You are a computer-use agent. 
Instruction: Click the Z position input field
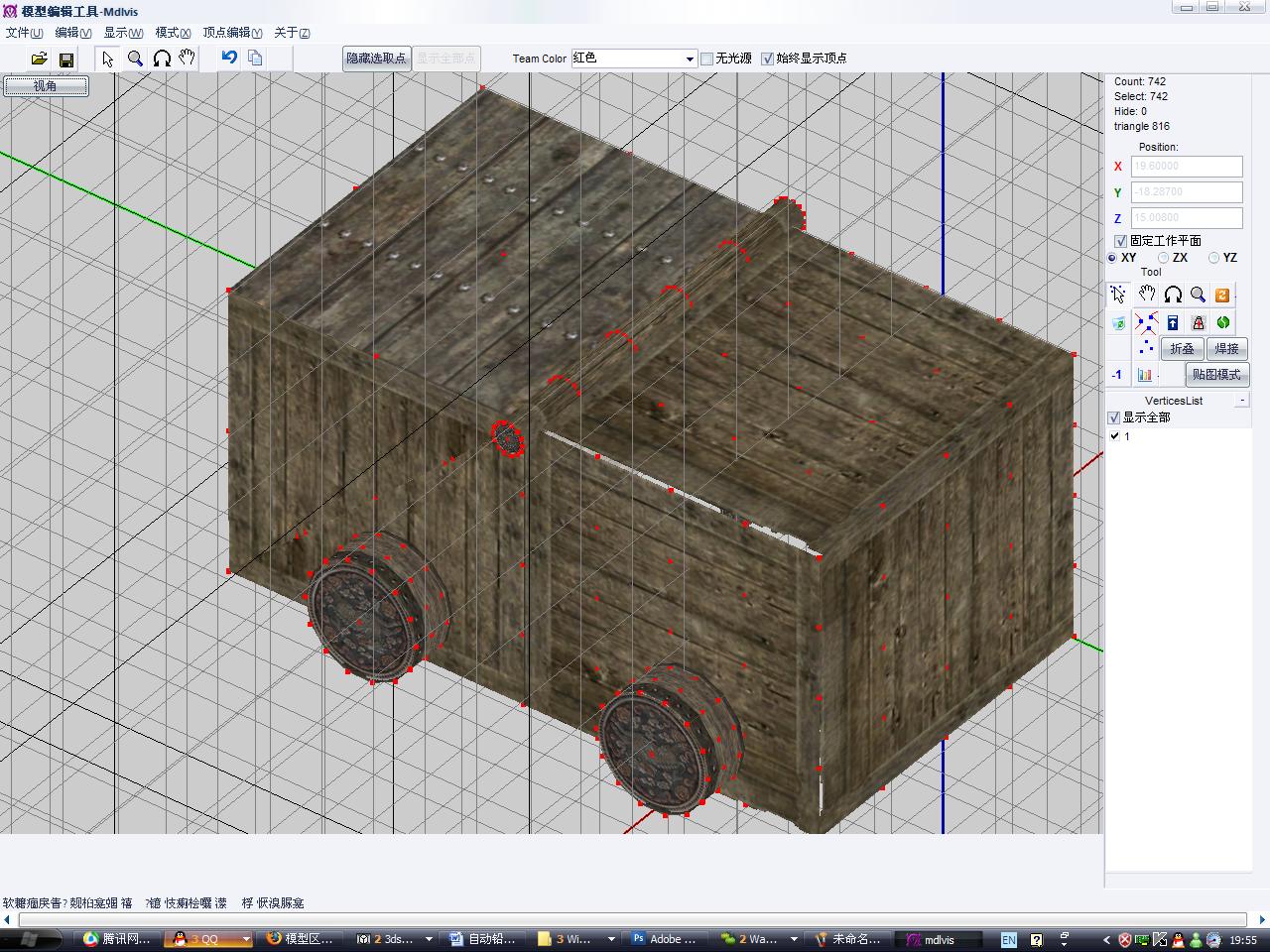tap(1187, 218)
